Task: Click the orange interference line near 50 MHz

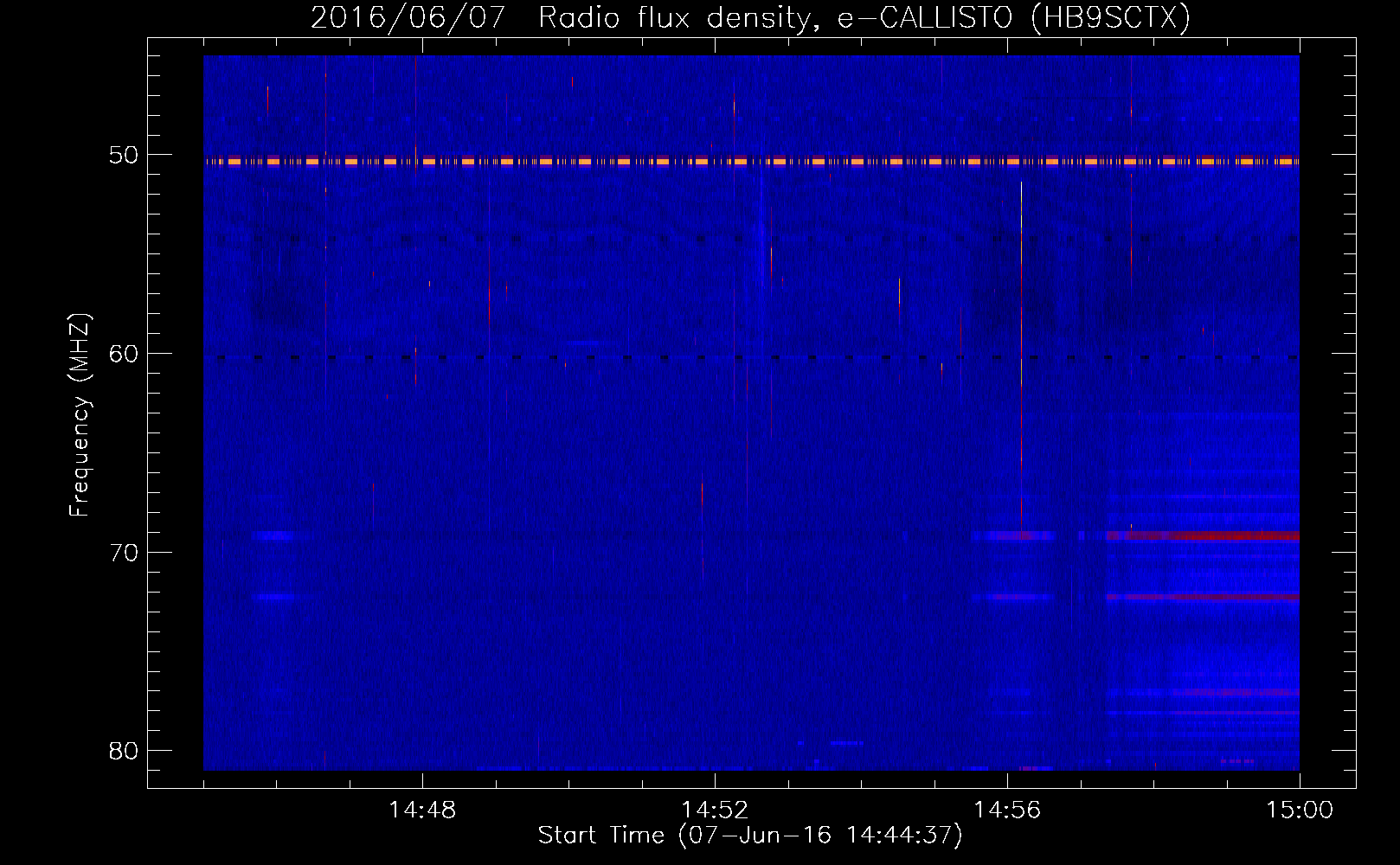Action: (751, 161)
